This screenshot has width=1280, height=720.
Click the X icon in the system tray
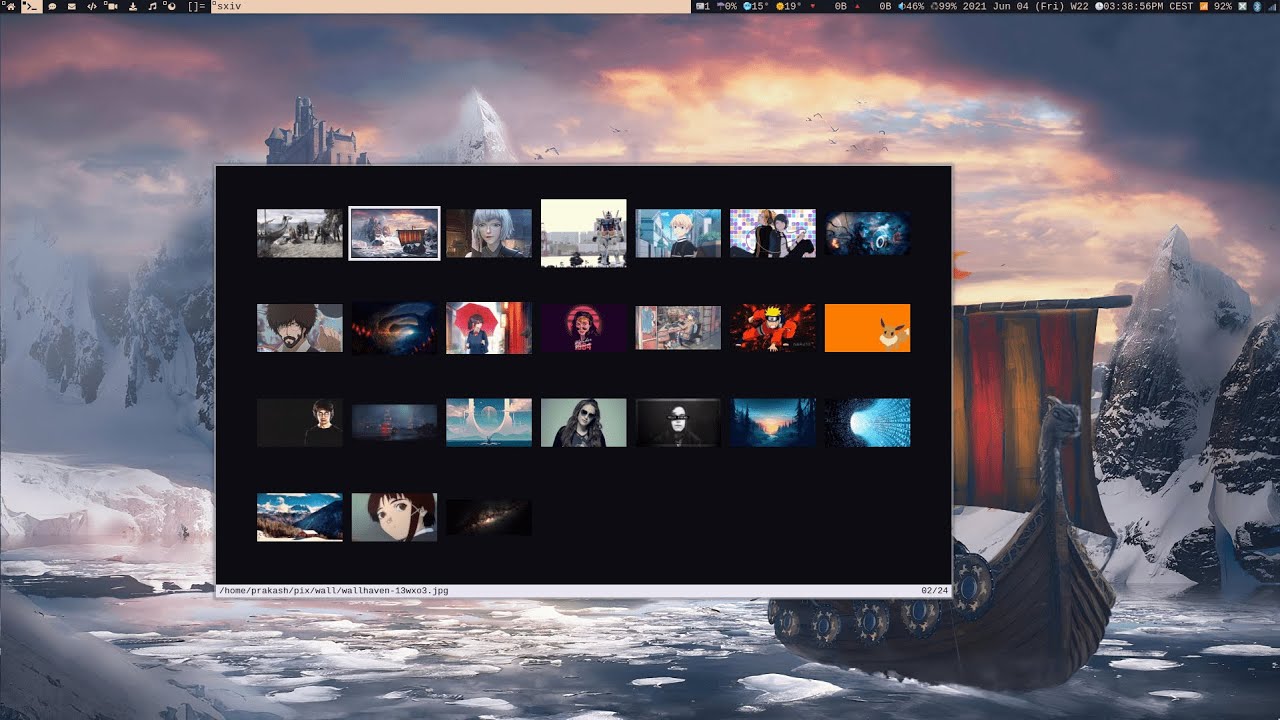(x=1243, y=6)
